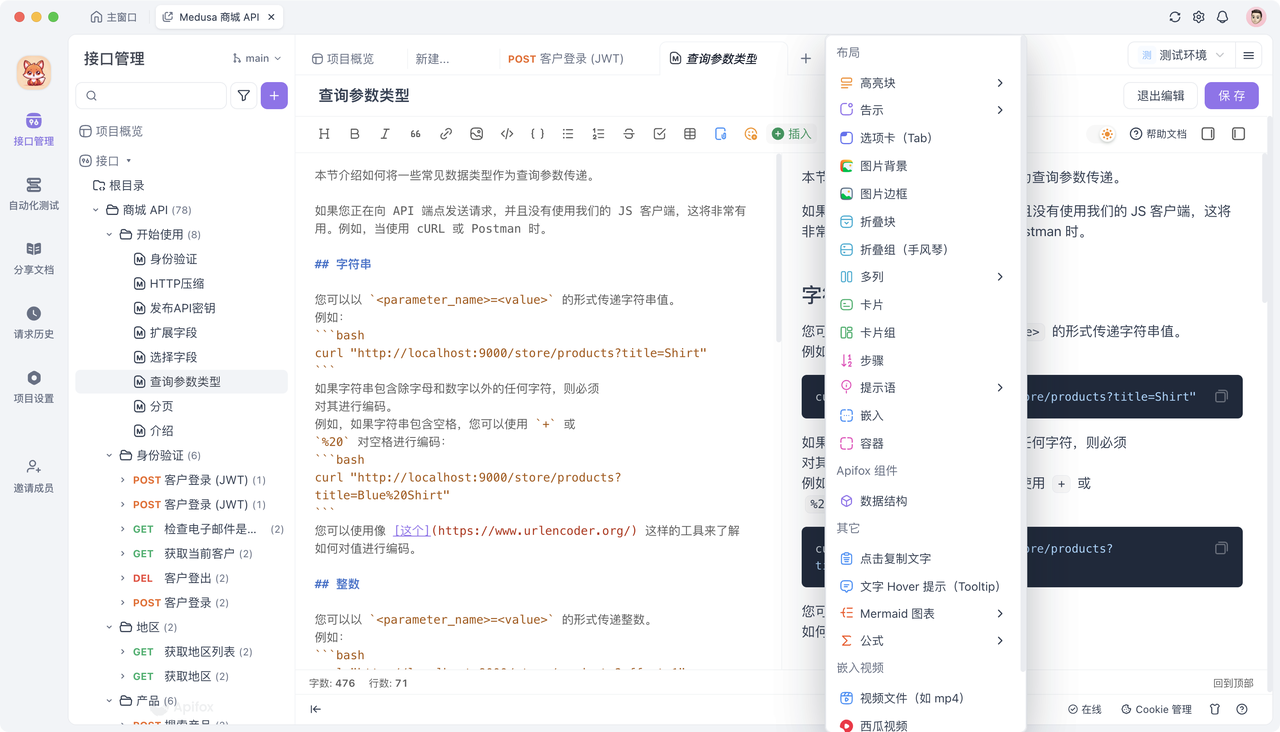Open 请求历史 in left sidebar
The image size is (1280, 732).
coord(34,323)
